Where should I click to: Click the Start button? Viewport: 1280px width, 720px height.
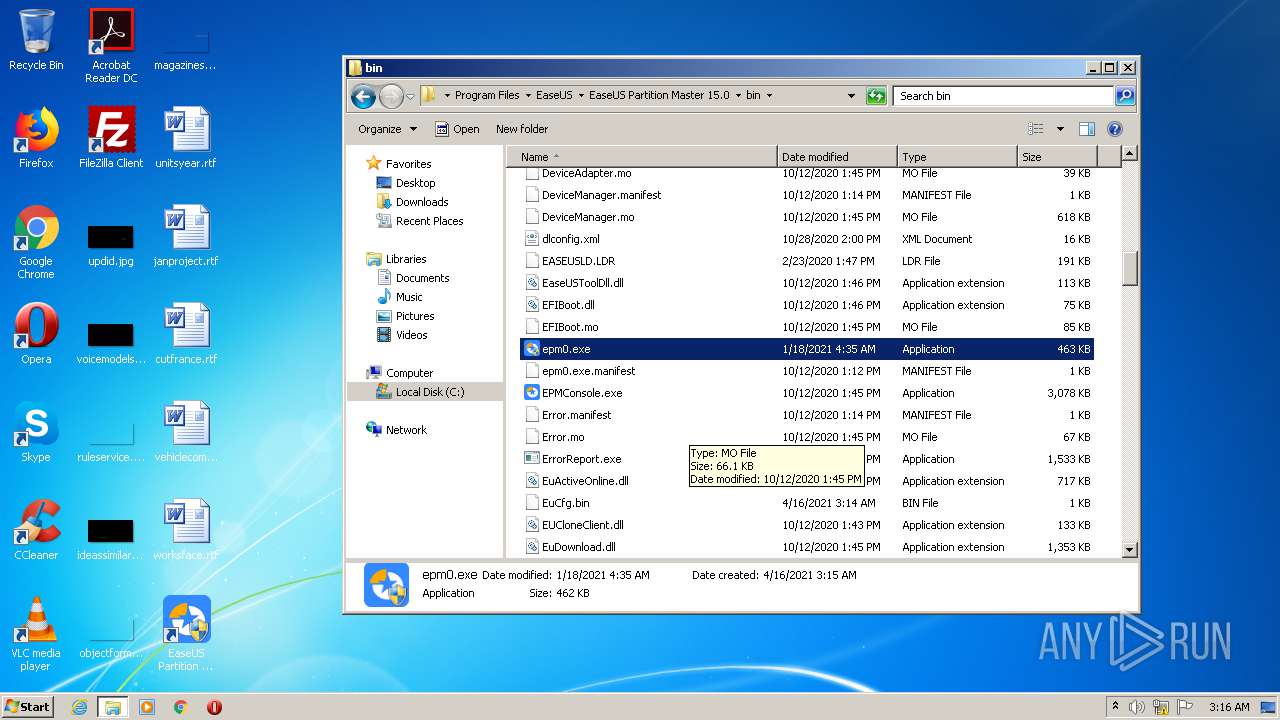[x=28, y=707]
